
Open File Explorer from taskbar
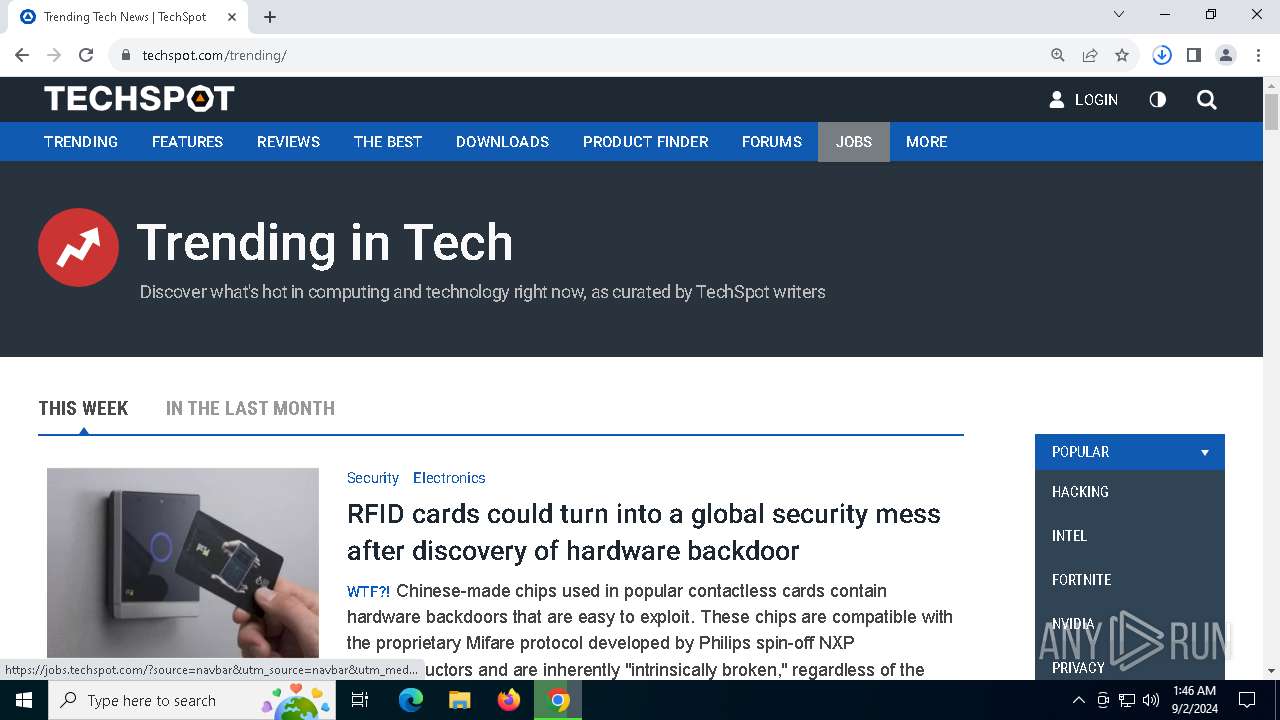click(x=459, y=700)
